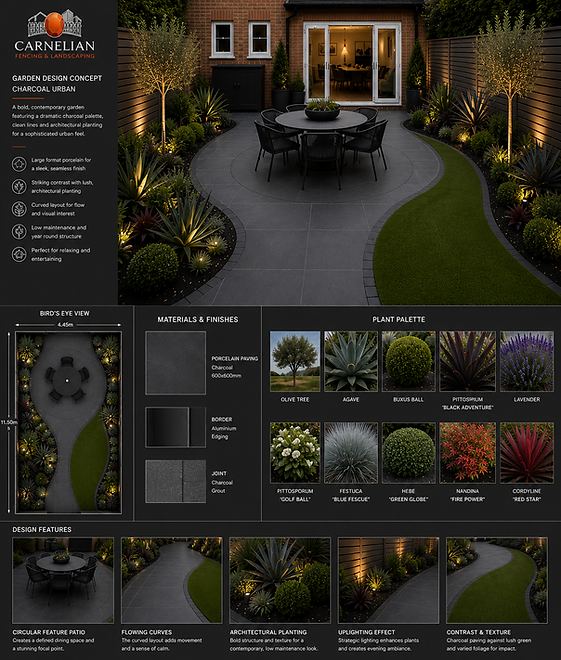Open the Bird's Eye View plan image
561x660 pixels.
(x=68, y=422)
